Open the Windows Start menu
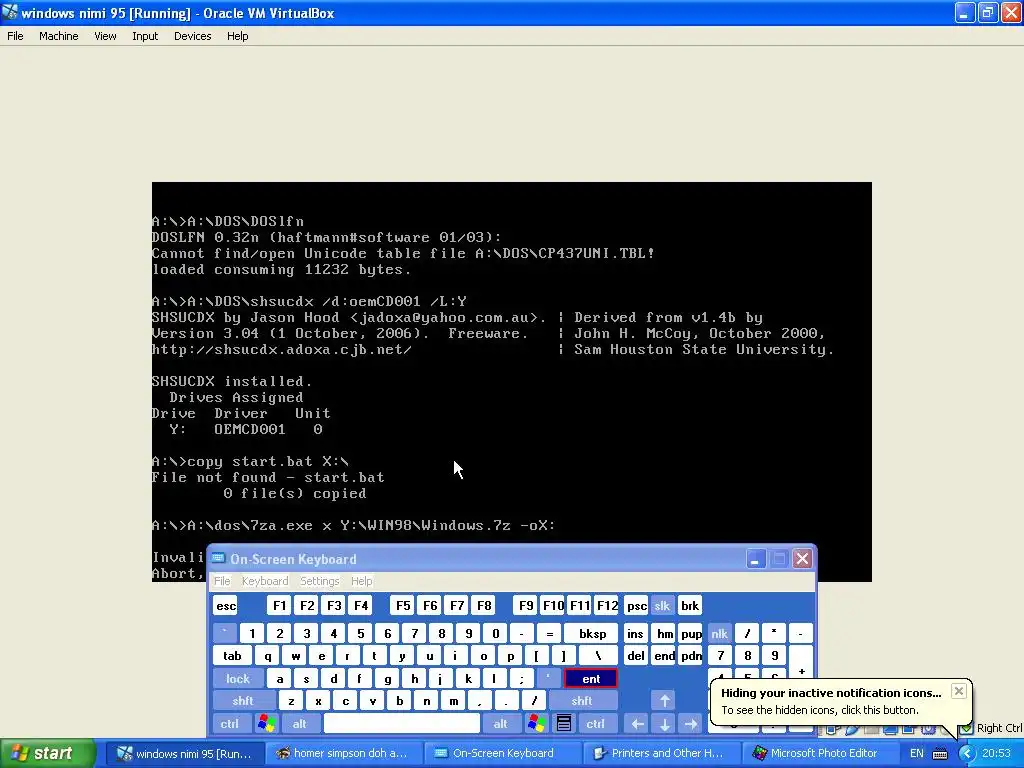The image size is (1024, 768). (47, 754)
